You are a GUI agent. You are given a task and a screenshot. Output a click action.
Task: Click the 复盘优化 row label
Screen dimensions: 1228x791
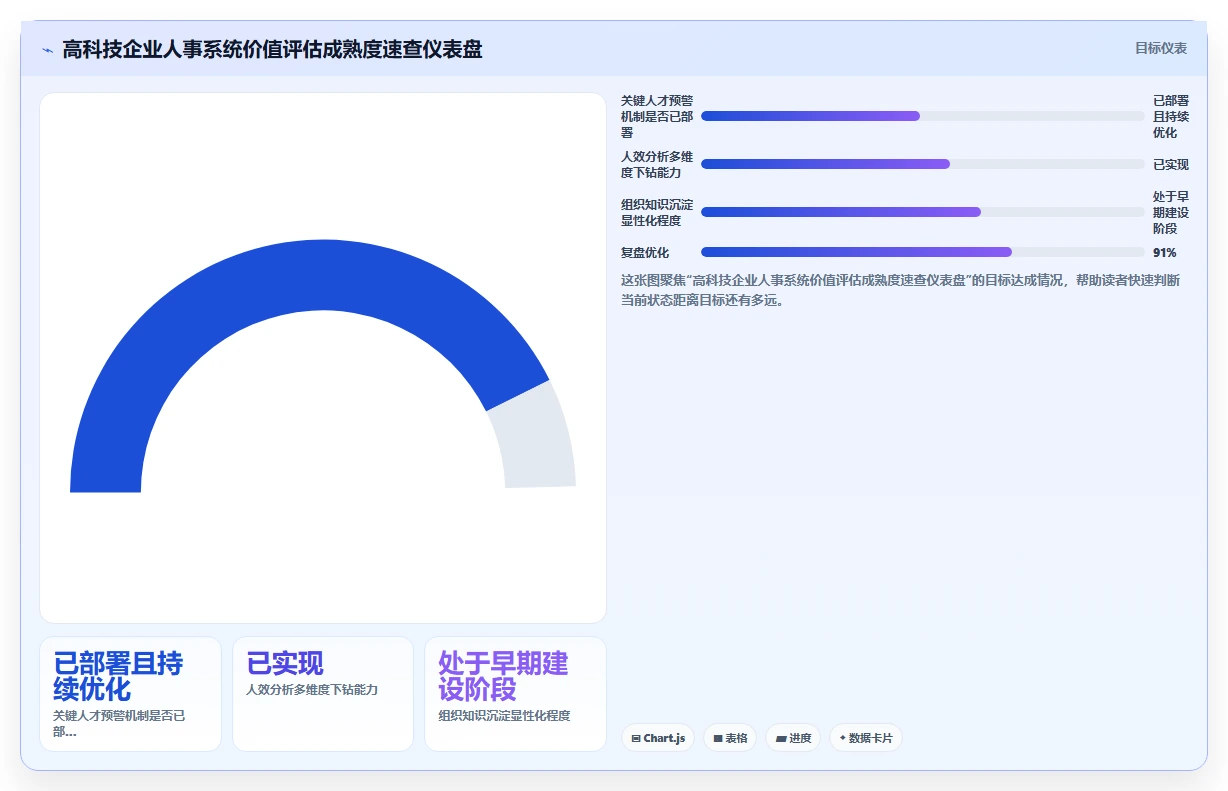coord(645,252)
